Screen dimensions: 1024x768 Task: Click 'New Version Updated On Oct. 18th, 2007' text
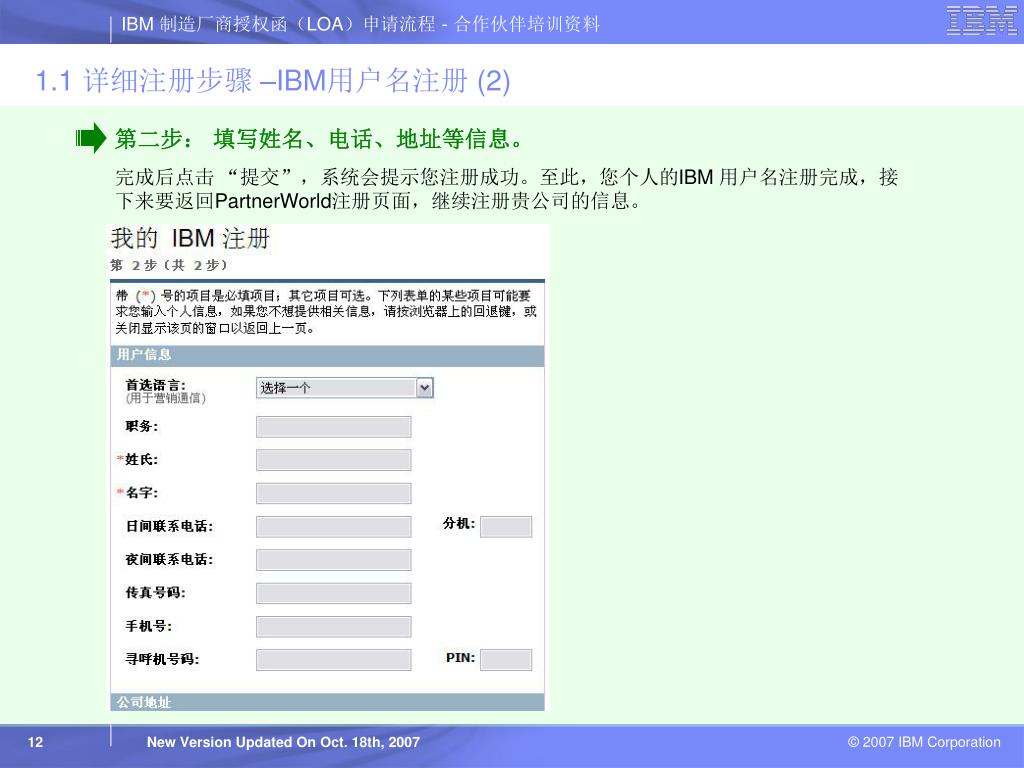click(x=283, y=742)
